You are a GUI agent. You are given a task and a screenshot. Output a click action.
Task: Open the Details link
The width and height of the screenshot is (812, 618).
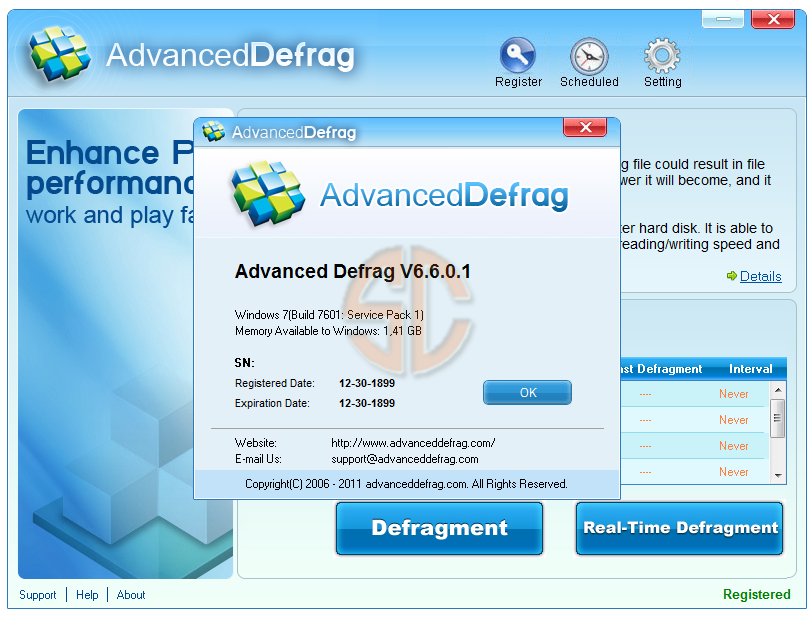coord(760,277)
